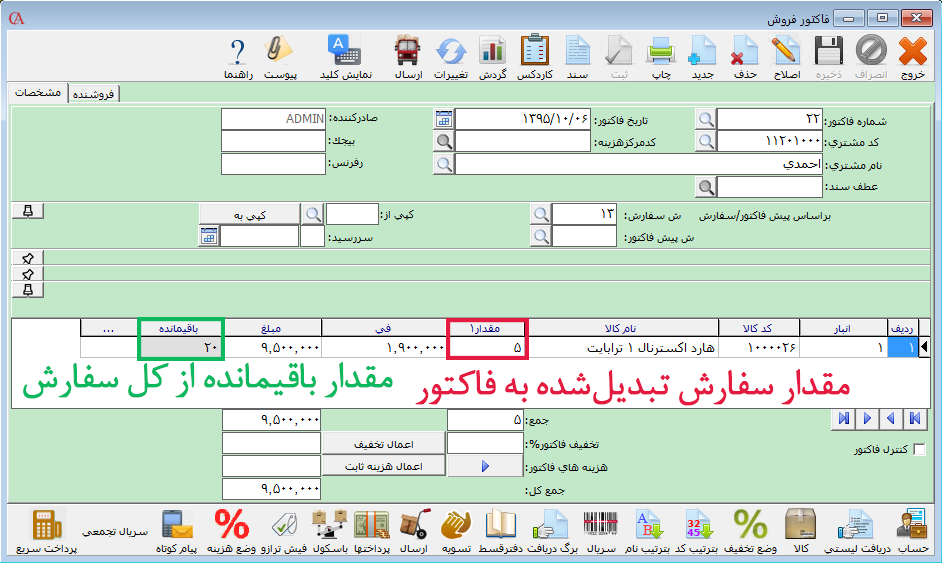Click the اعمال تخفیف button
The height and width of the screenshot is (563, 942).
click(x=383, y=443)
